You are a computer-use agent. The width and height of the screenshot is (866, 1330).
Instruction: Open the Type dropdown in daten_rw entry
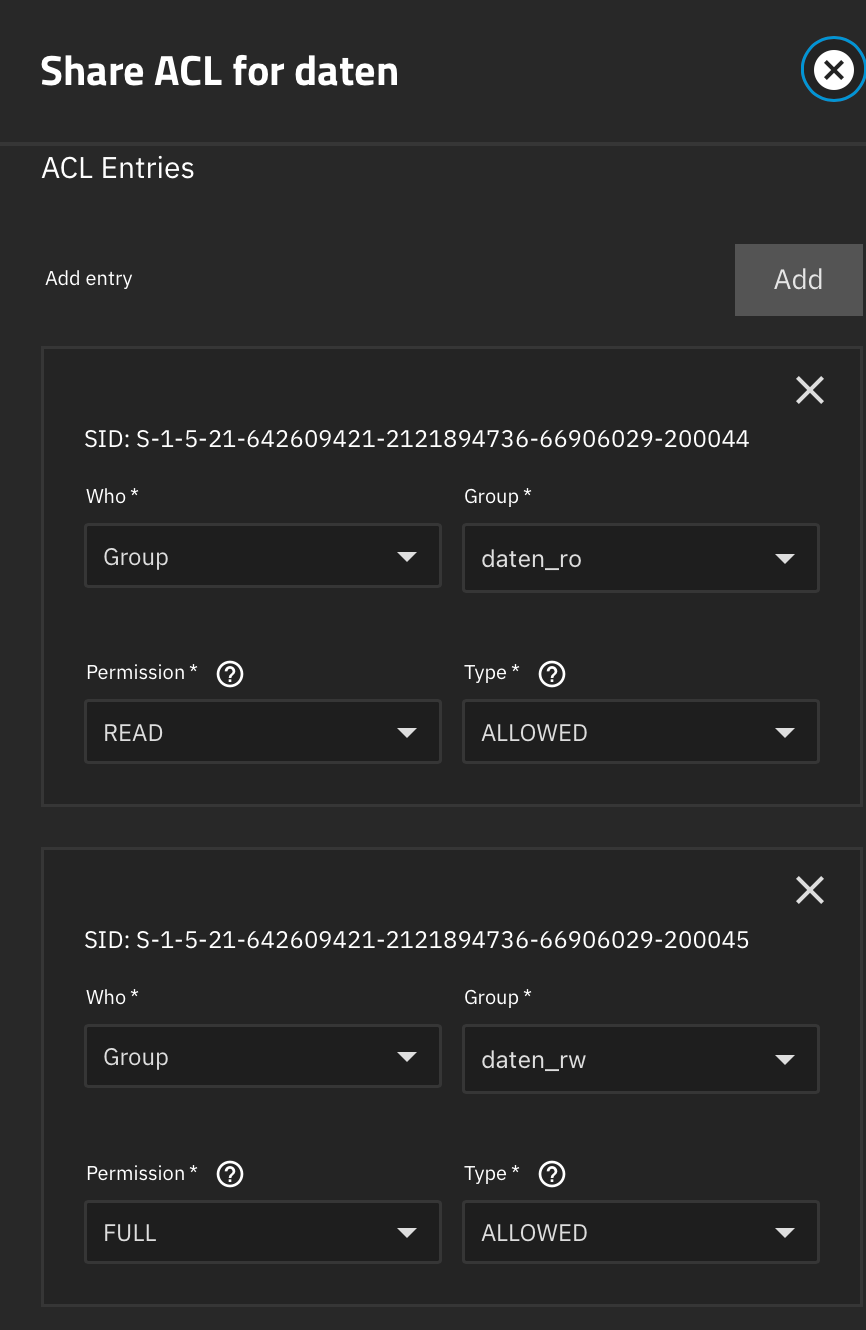tap(641, 1232)
